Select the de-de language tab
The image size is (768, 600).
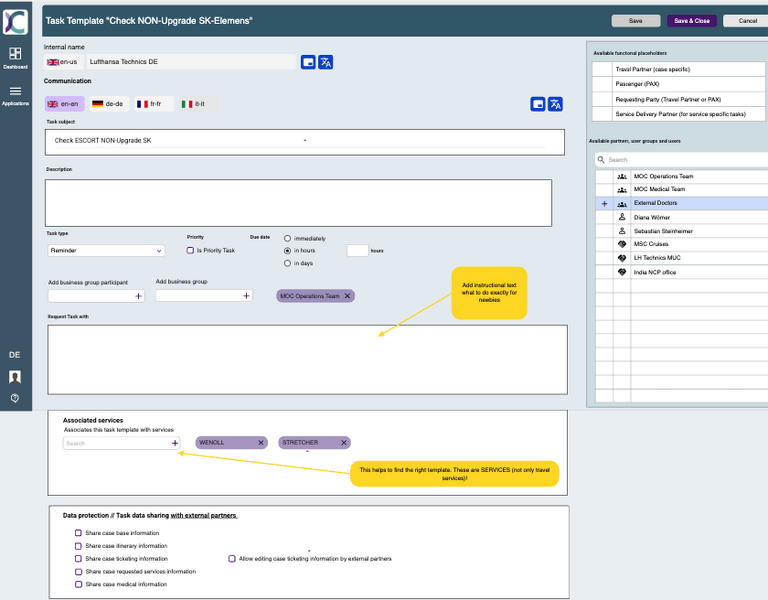click(110, 104)
